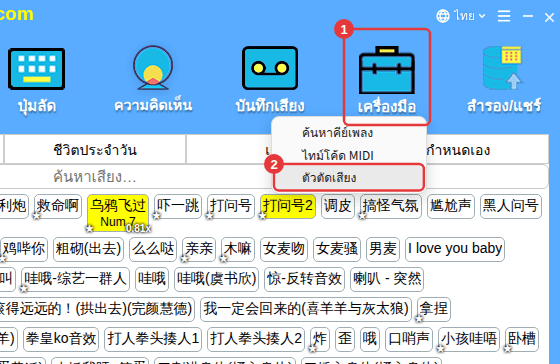
Task: Play the 木嘛 sound
Action: point(238,249)
